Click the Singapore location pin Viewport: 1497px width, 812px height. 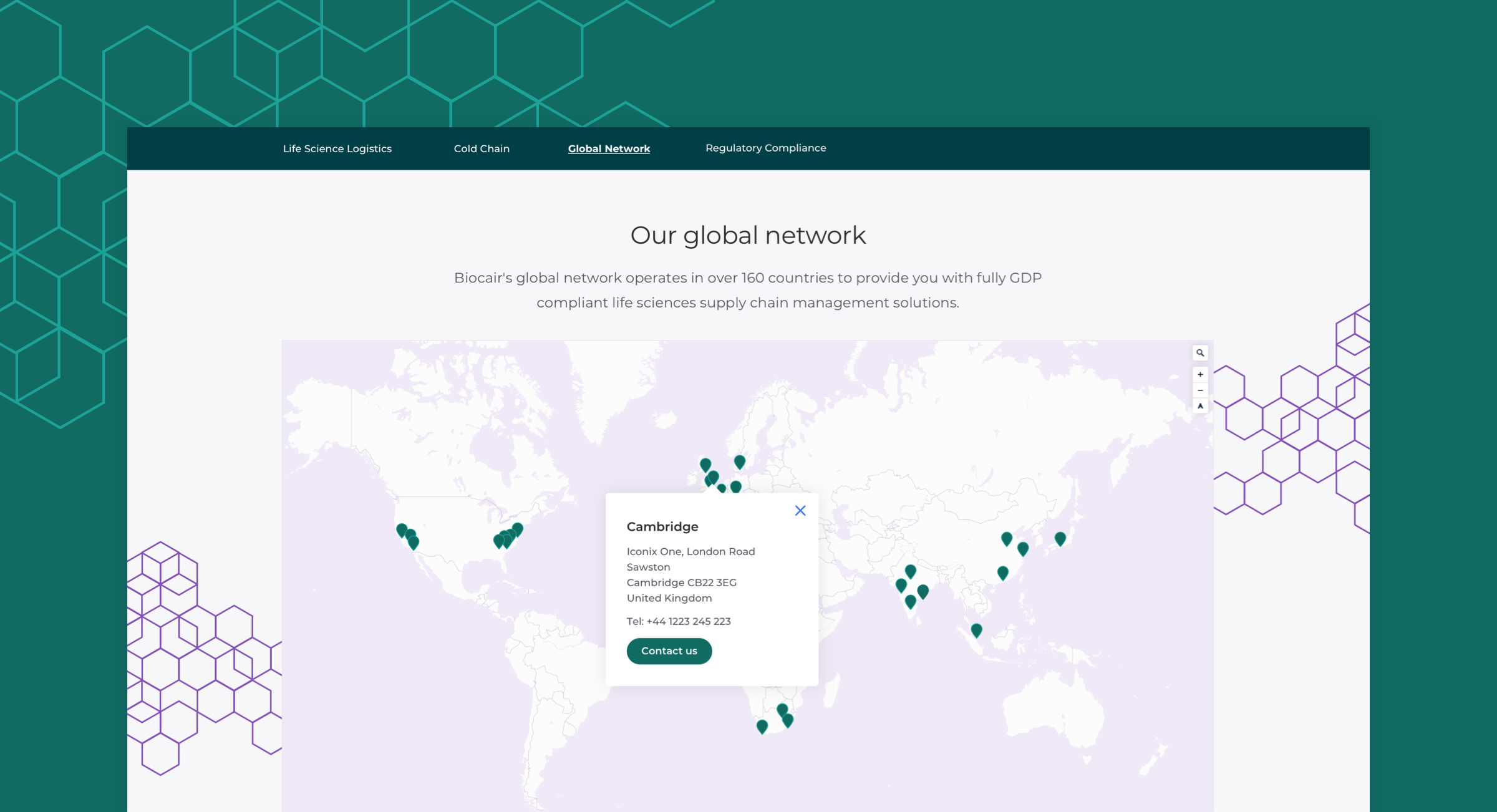(976, 630)
